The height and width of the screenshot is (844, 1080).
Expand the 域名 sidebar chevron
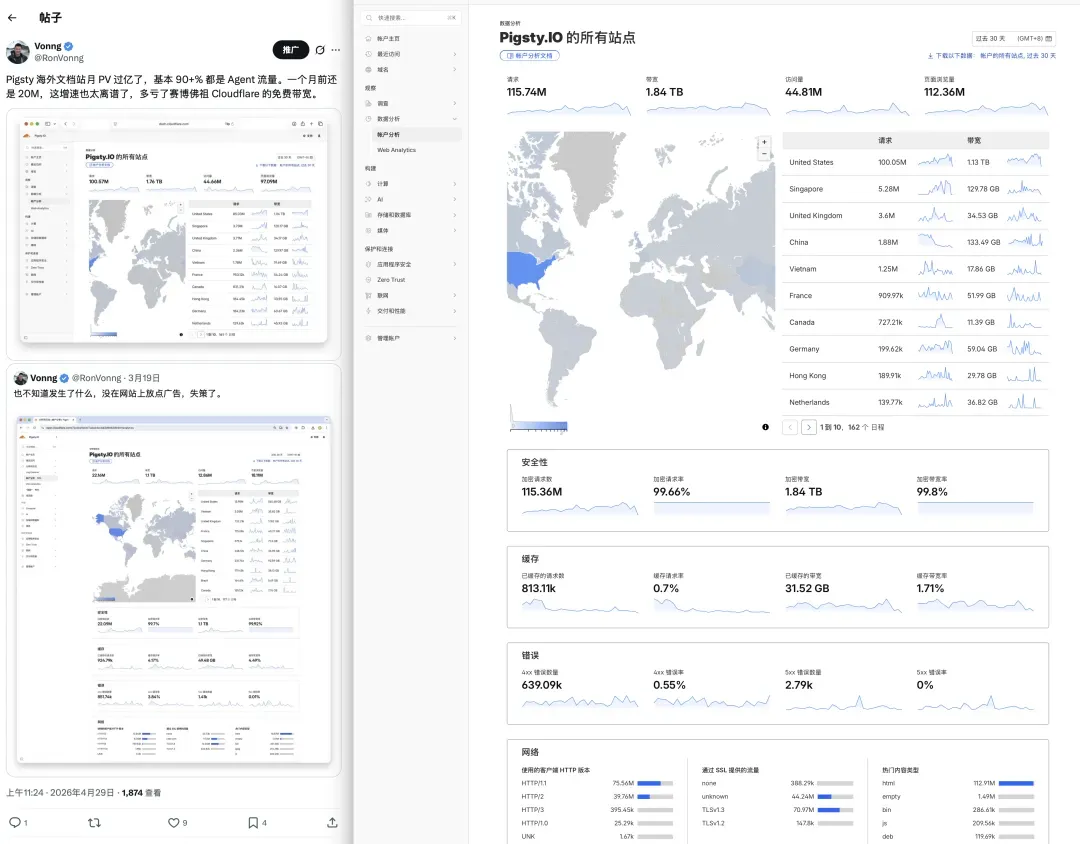[x=455, y=70]
